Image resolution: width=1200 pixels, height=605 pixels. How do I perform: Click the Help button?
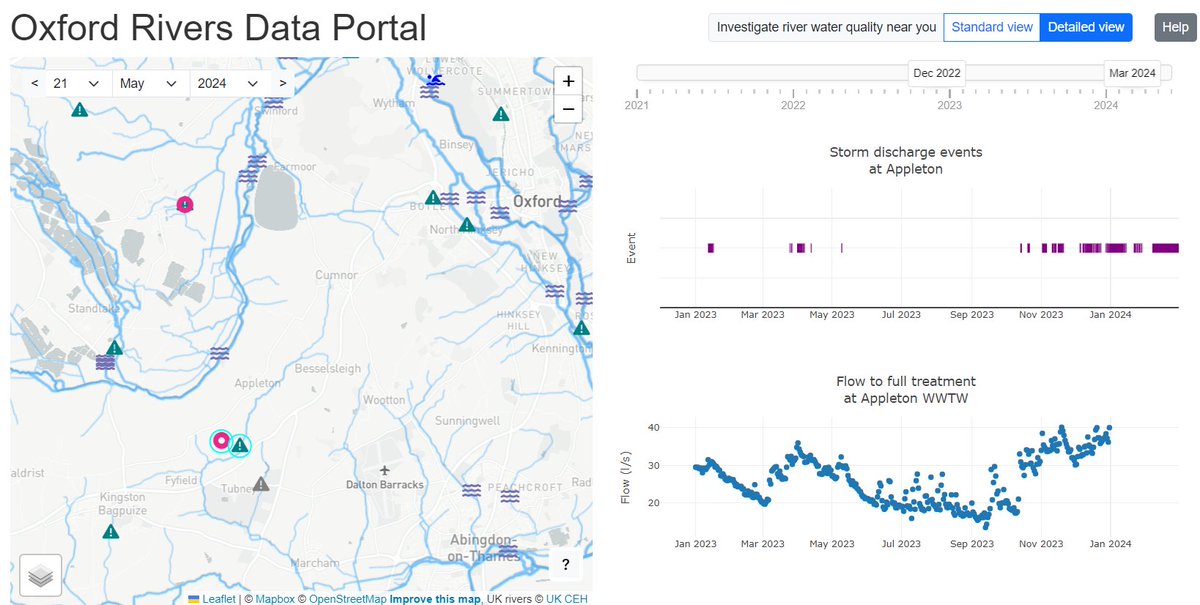(x=1173, y=28)
